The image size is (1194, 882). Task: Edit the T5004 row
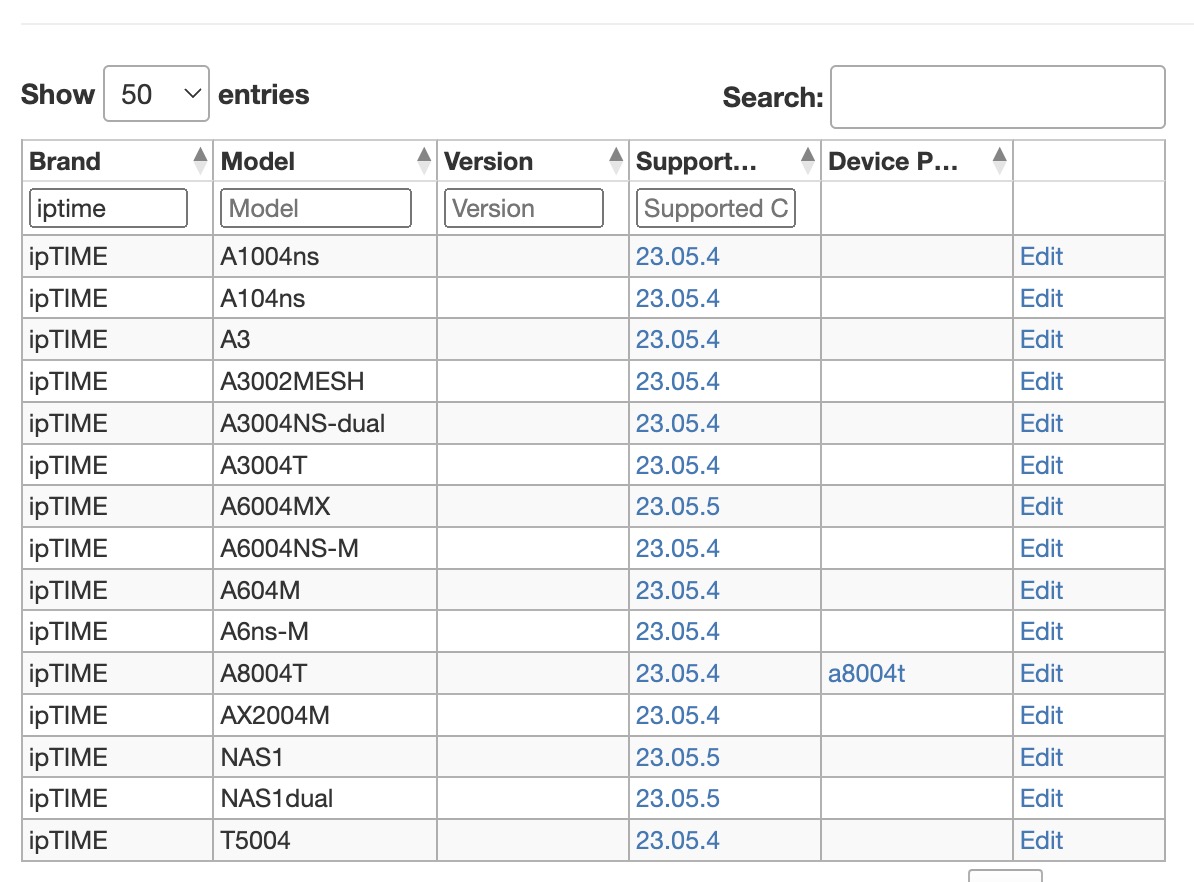coord(1041,841)
